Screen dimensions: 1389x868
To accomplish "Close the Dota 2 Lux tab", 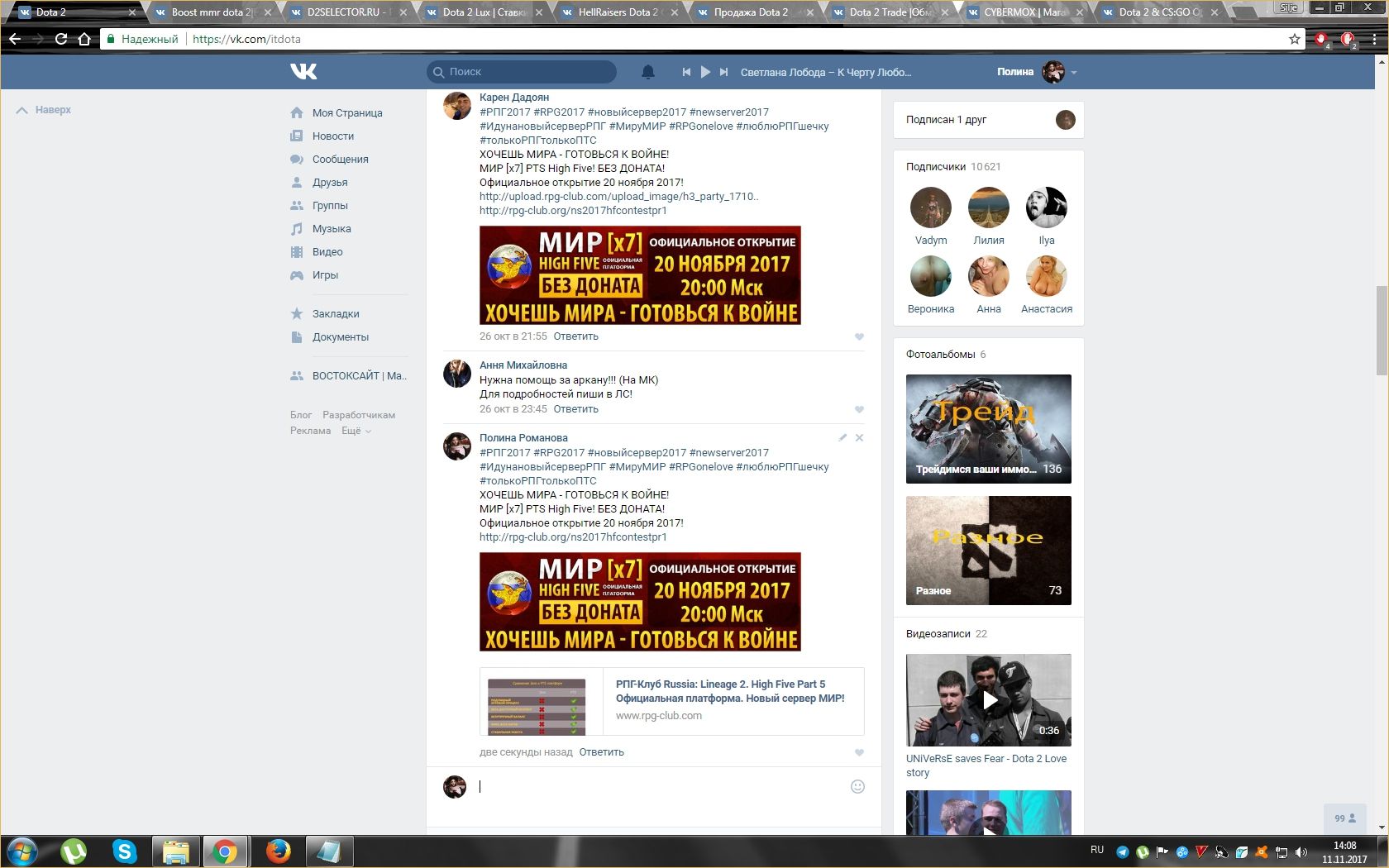I will pyautogui.click(x=539, y=12).
